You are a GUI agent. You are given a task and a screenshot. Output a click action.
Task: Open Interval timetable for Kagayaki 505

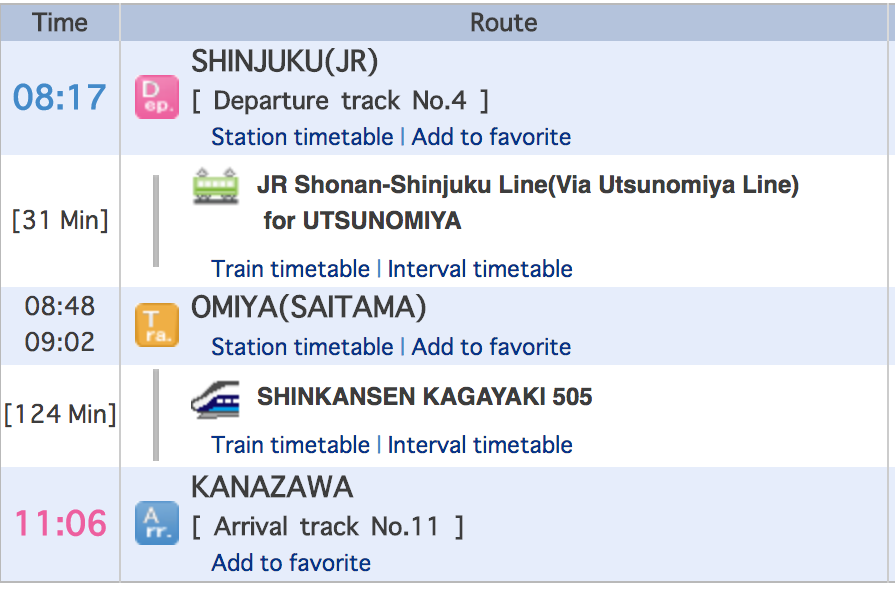pyautogui.click(x=480, y=445)
